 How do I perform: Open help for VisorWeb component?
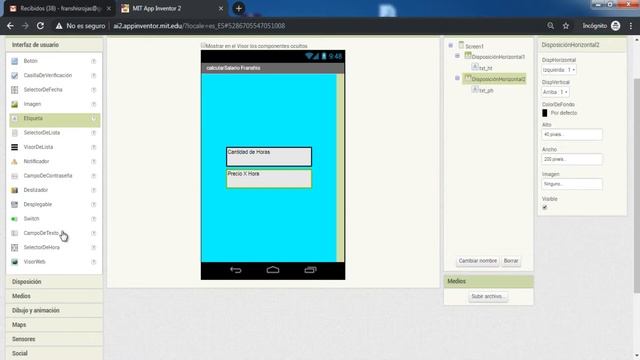click(x=93, y=262)
